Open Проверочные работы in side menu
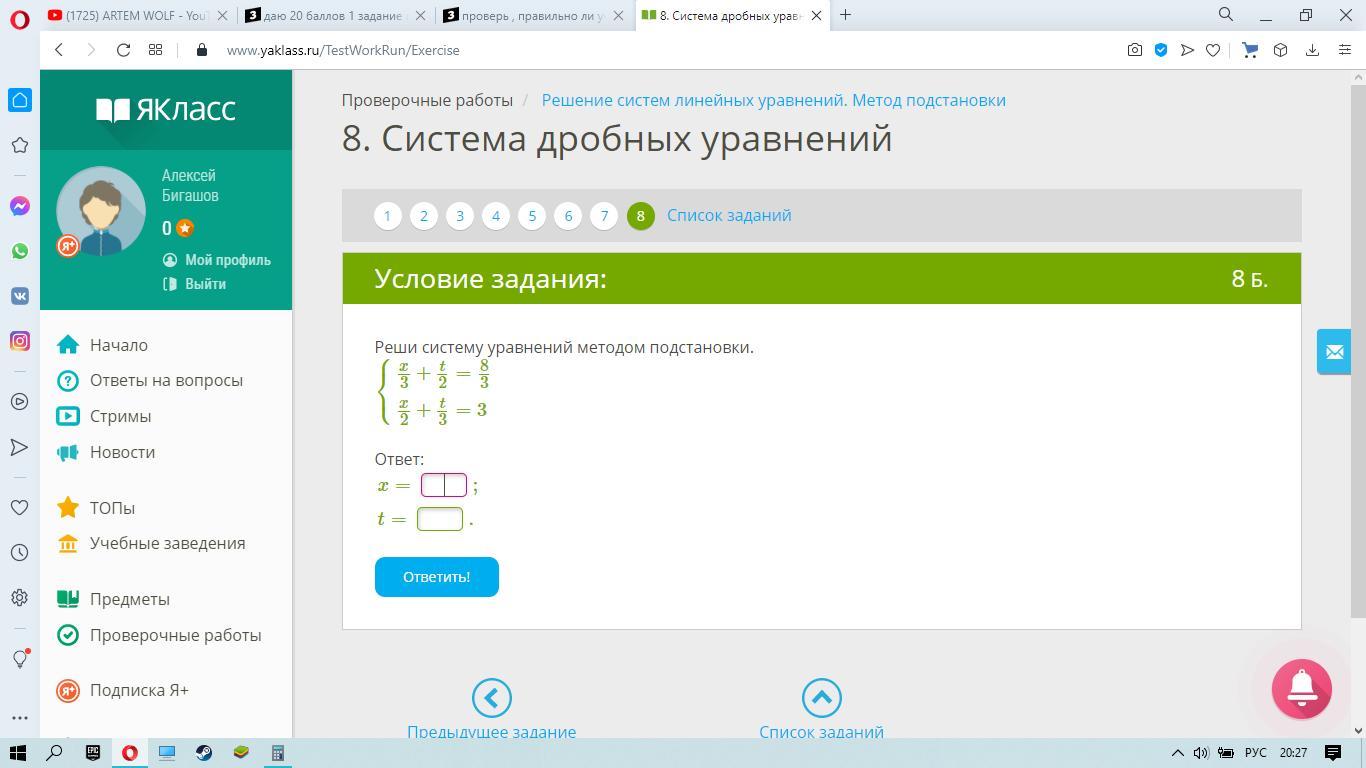1366x768 pixels. click(159, 635)
